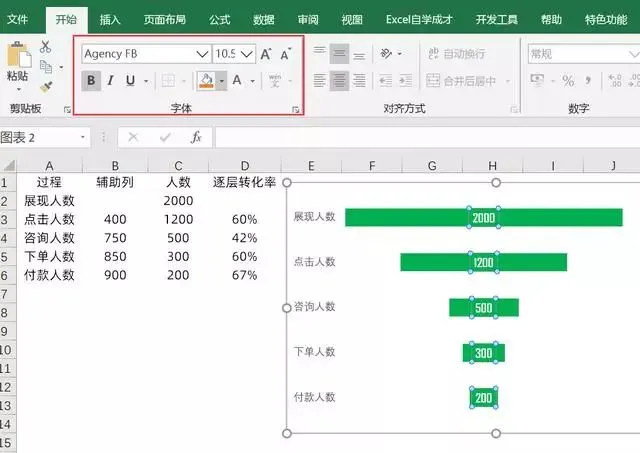Switch to the 插入 tab
640x453 pixels.
pyautogui.click(x=110, y=19)
